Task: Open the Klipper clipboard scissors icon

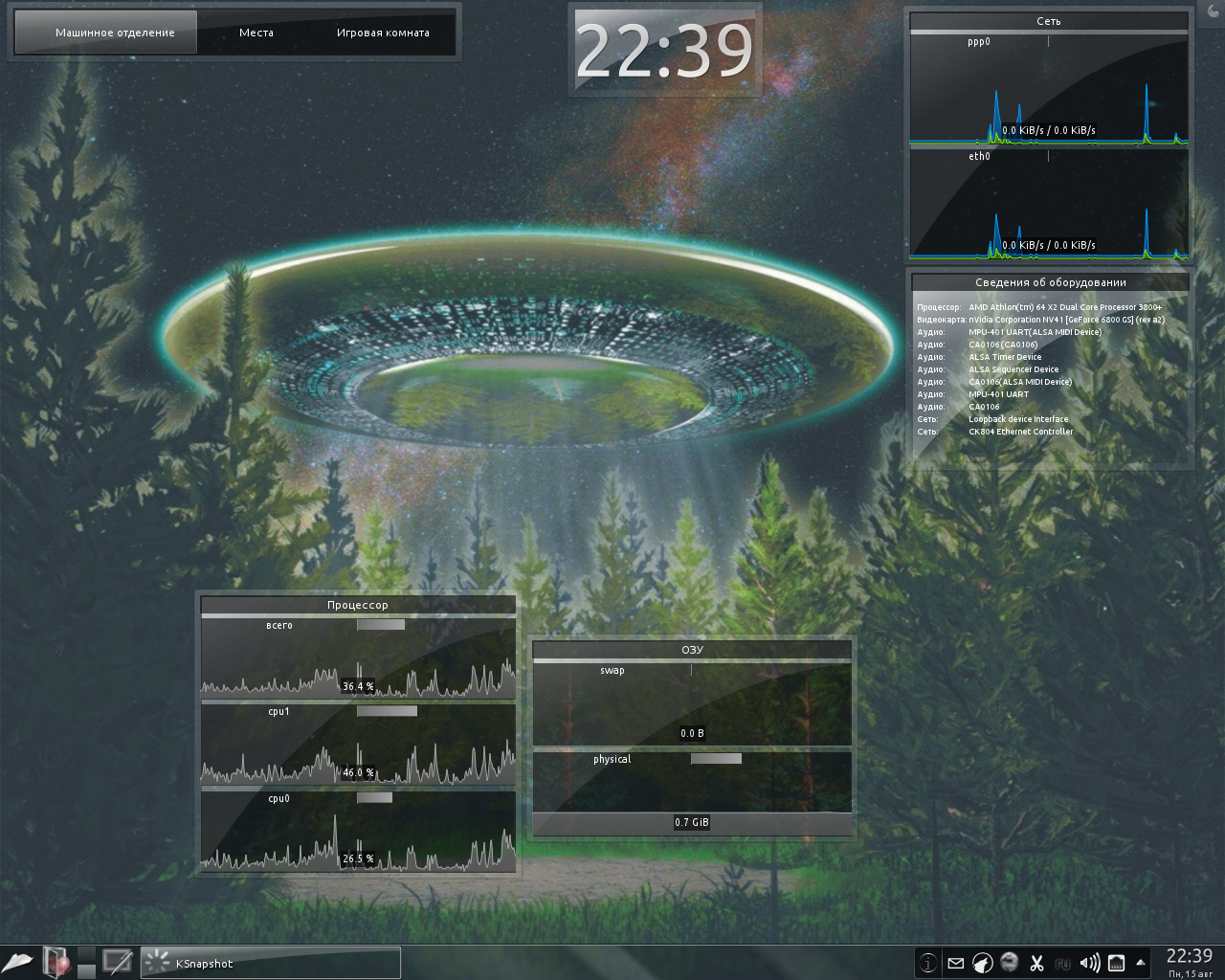Action: 1036,963
